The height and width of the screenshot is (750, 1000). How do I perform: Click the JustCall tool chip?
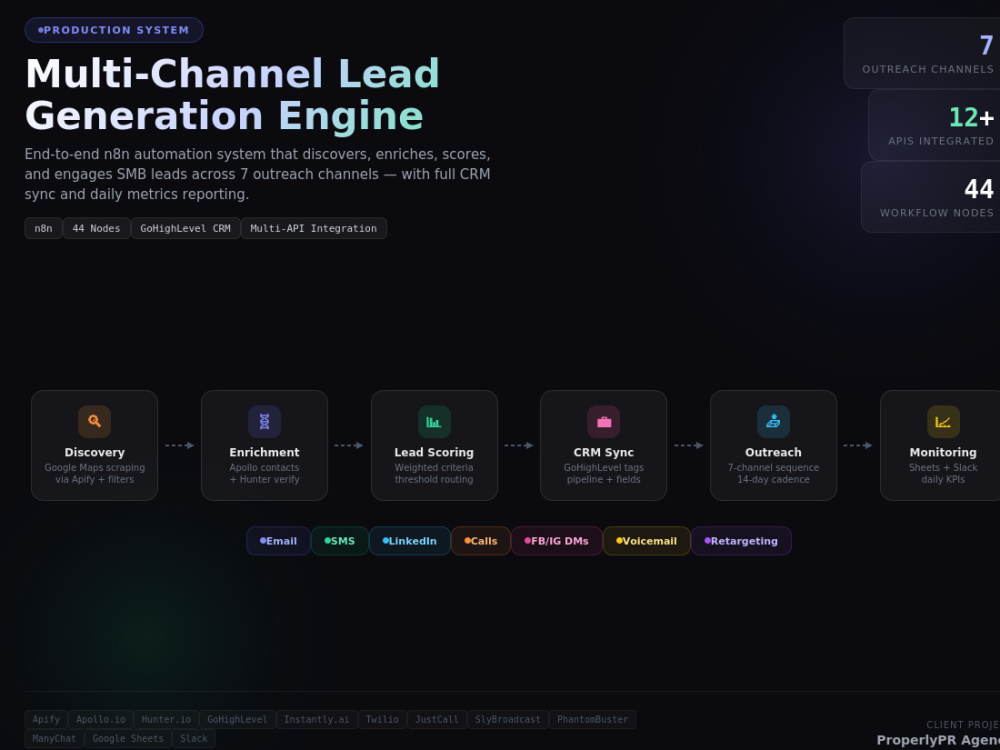tap(437, 719)
